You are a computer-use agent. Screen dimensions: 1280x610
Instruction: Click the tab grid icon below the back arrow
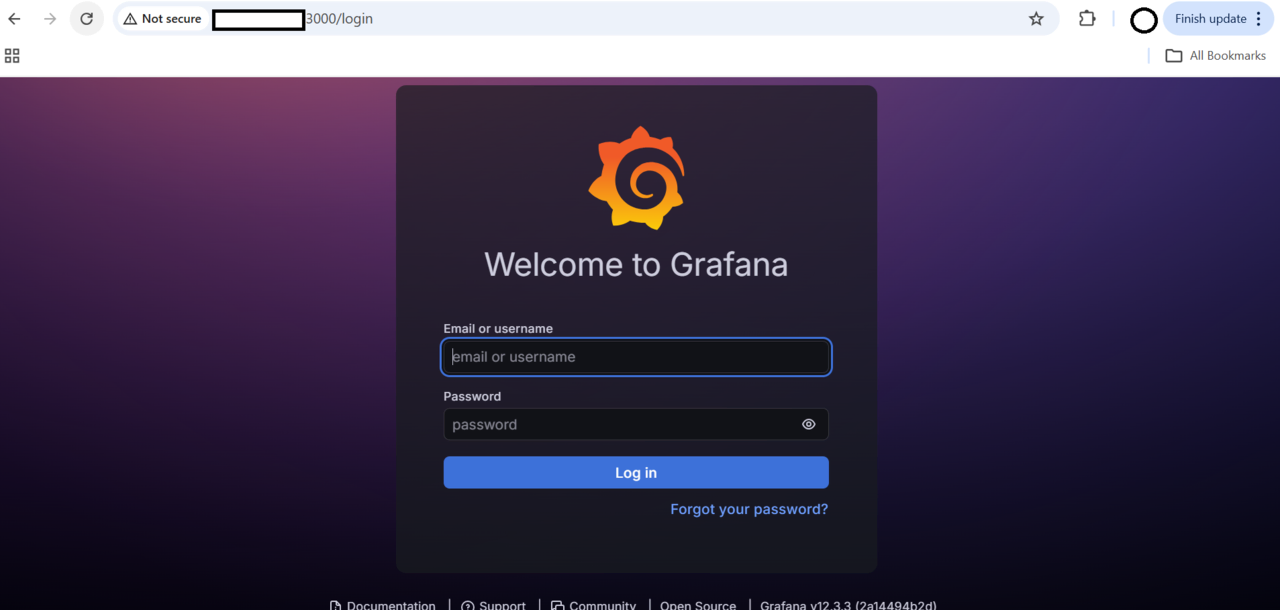12,55
